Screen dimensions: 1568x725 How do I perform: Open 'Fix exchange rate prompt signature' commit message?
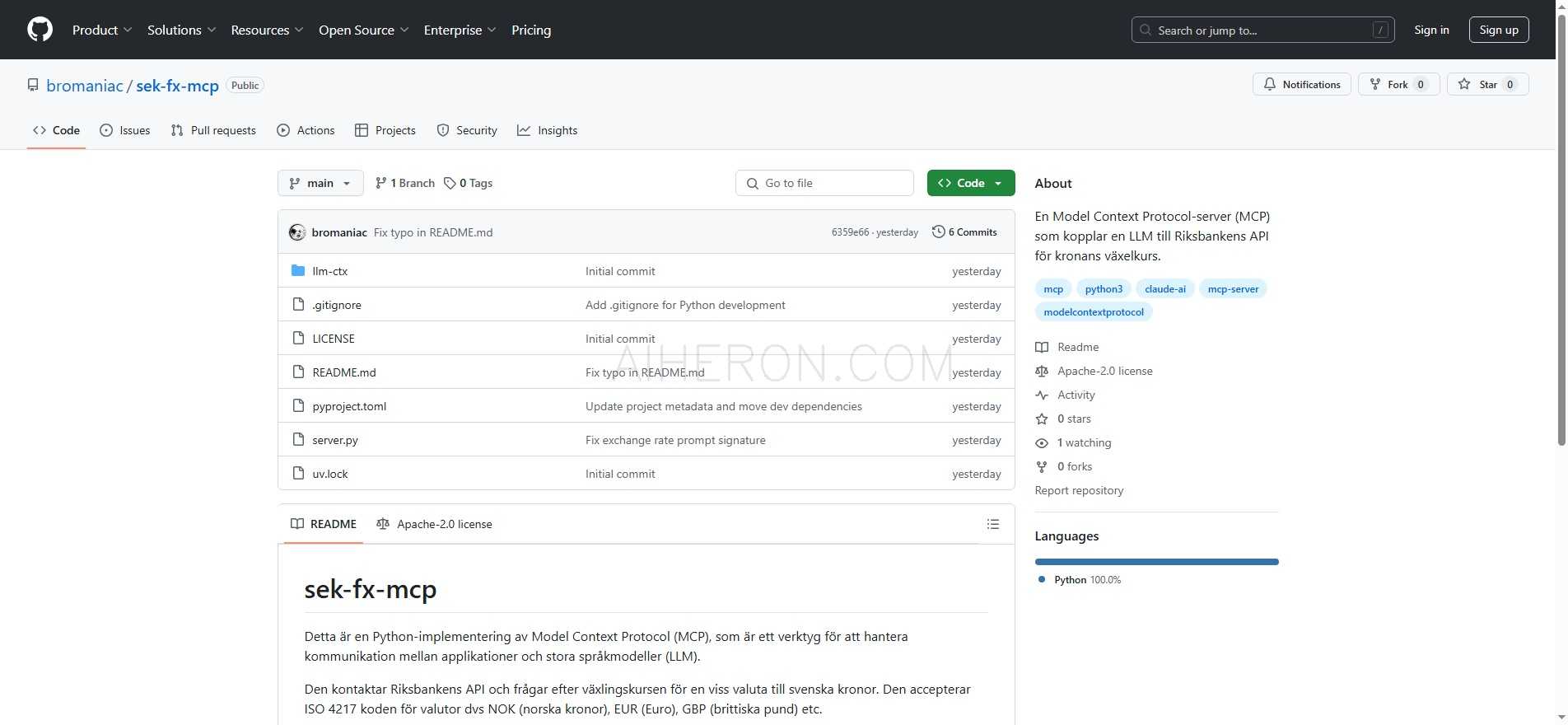coord(675,440)
